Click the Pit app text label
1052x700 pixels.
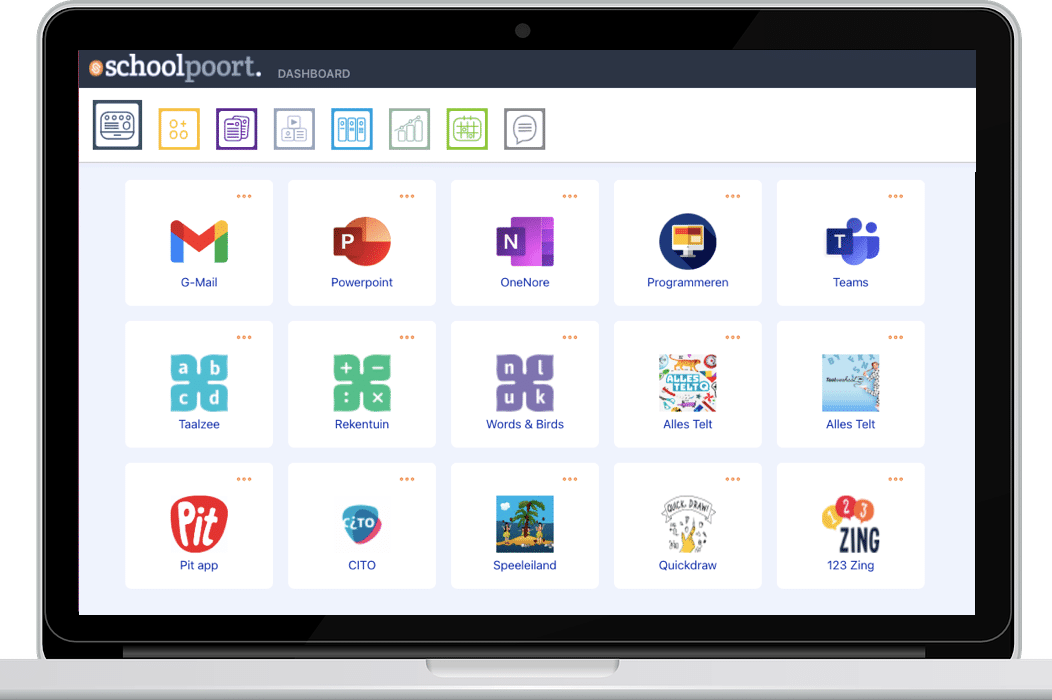tap(199, 565)
